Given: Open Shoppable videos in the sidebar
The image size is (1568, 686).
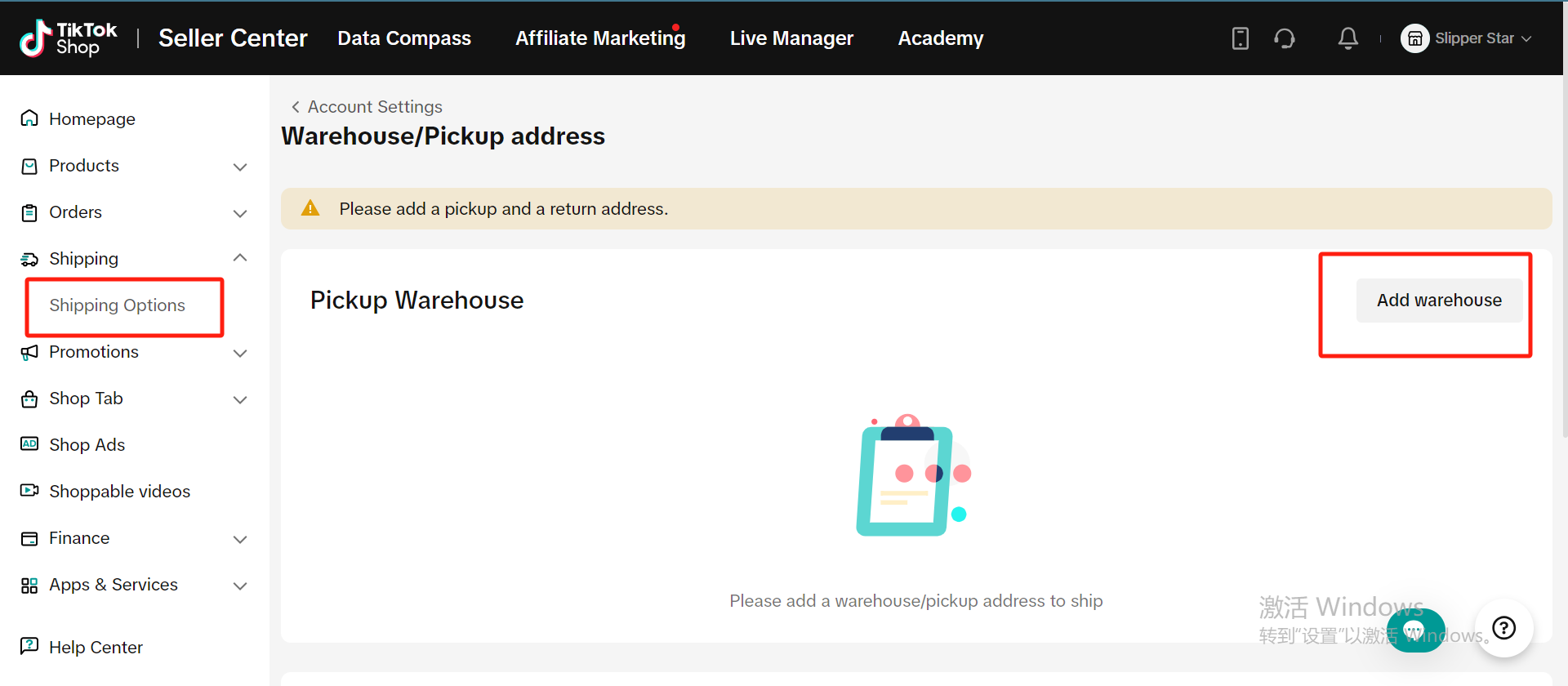Looking at the screenshot, I should pyautogui.click(x=119, y=492).
